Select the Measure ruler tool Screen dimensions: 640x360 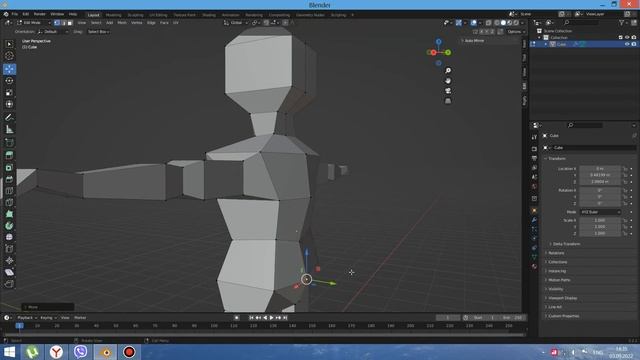click(9, 129)
